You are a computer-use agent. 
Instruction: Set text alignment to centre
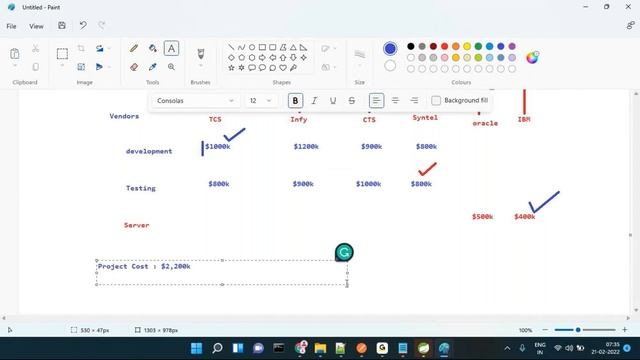tap(395, 100)
